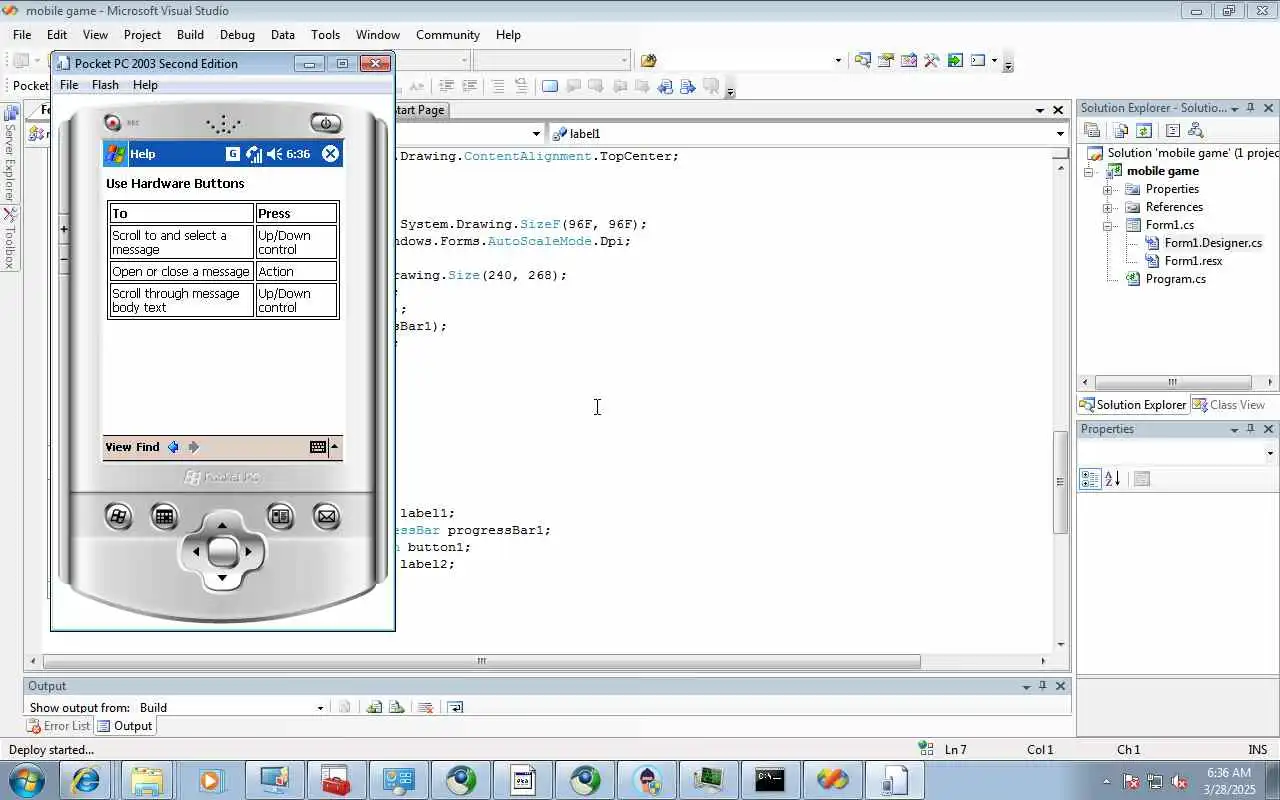Open the label1 members dropdown
Image resolution: width=1280 pixels, height=800 pixels.
pos(1060,133)
